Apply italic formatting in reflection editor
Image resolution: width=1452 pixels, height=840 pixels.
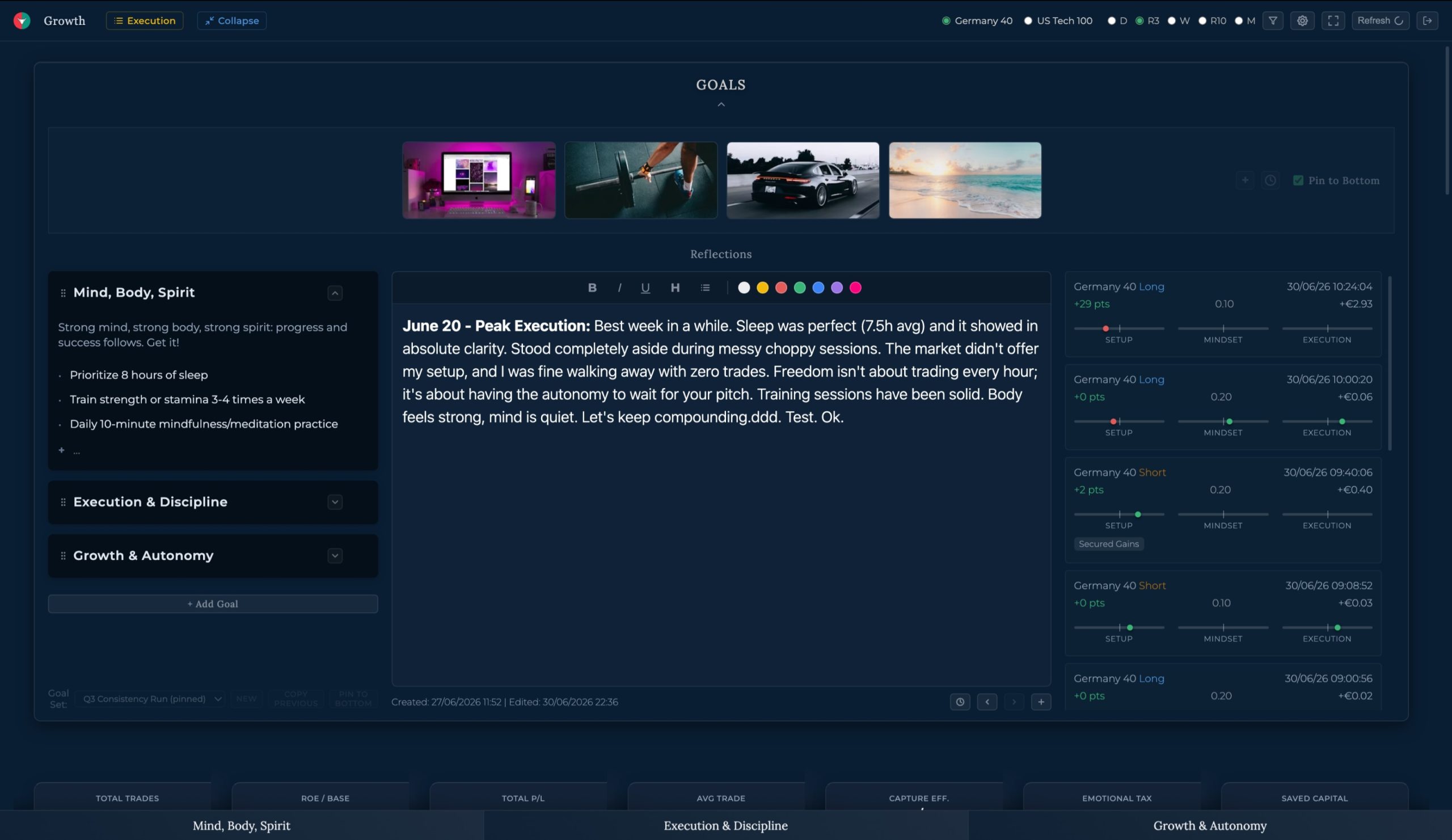[619, 288]
